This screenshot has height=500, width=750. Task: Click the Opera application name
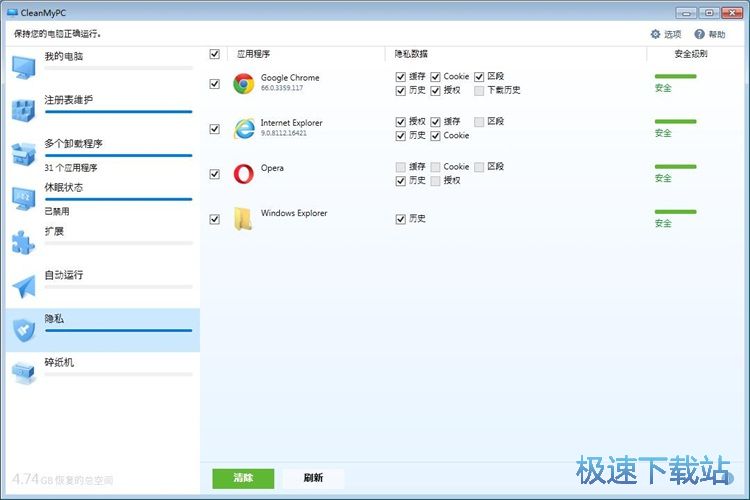click(x=272, y=168)
